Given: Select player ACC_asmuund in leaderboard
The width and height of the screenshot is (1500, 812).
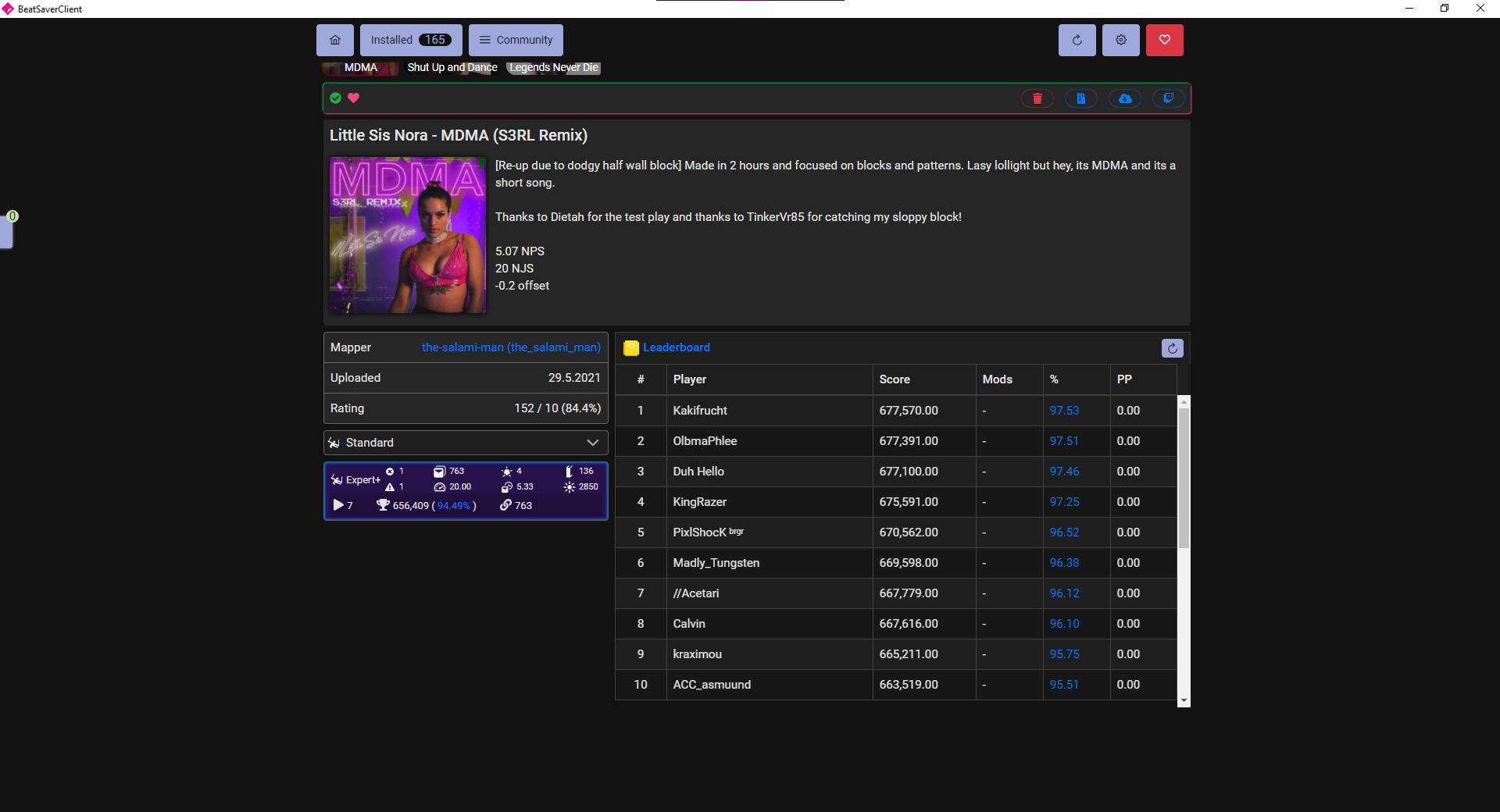Looking at the screenshot, I should click(712, 685).
